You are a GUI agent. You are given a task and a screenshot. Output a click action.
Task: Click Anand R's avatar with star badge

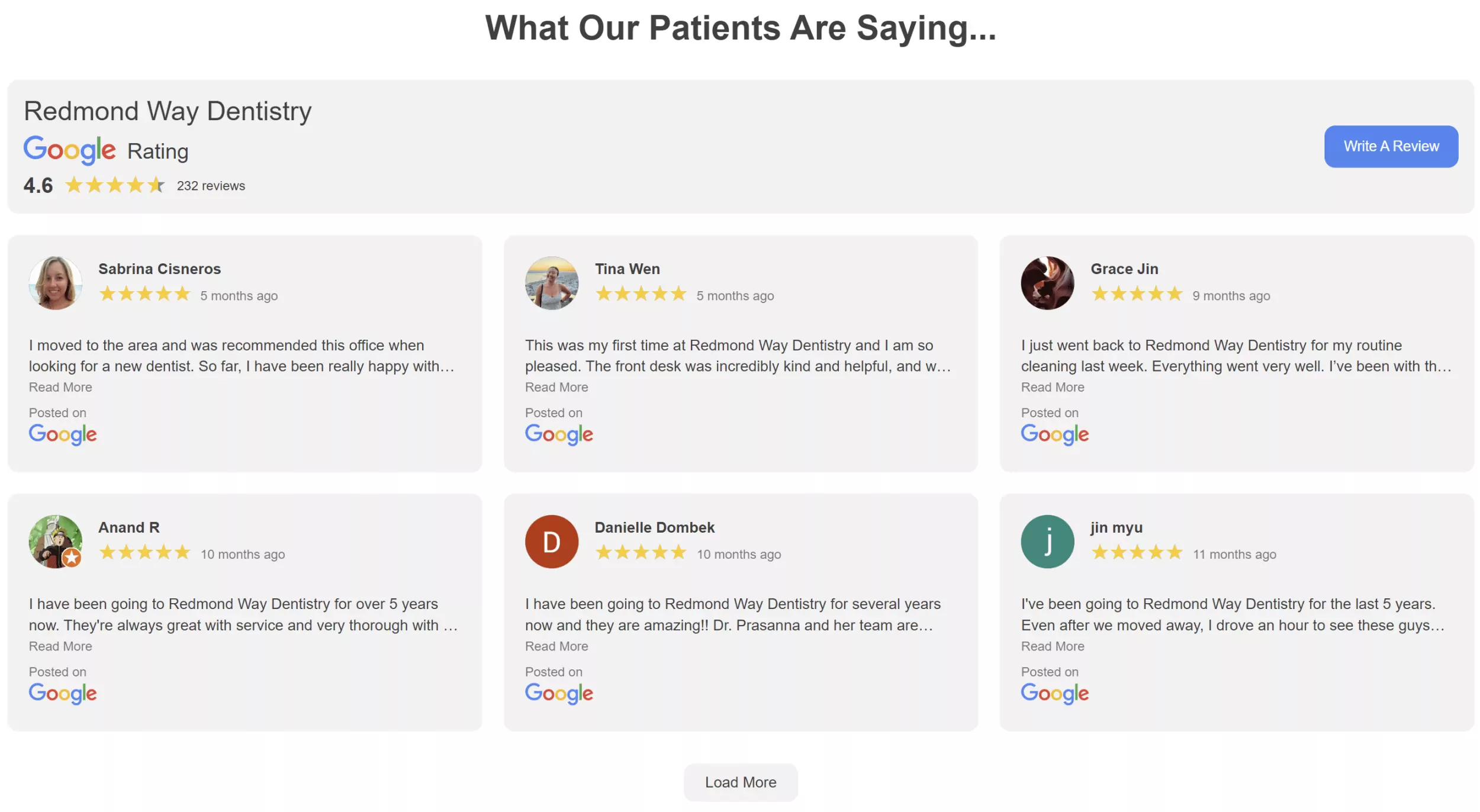click(56, 542)
